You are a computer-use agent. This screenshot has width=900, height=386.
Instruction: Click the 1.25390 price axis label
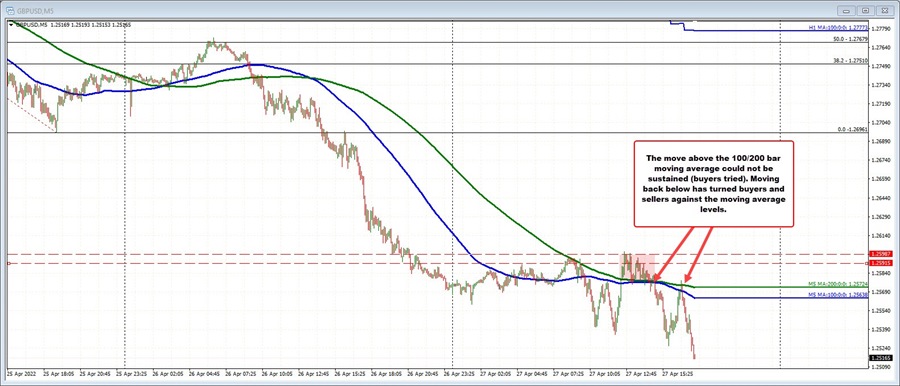coord(881,329)
